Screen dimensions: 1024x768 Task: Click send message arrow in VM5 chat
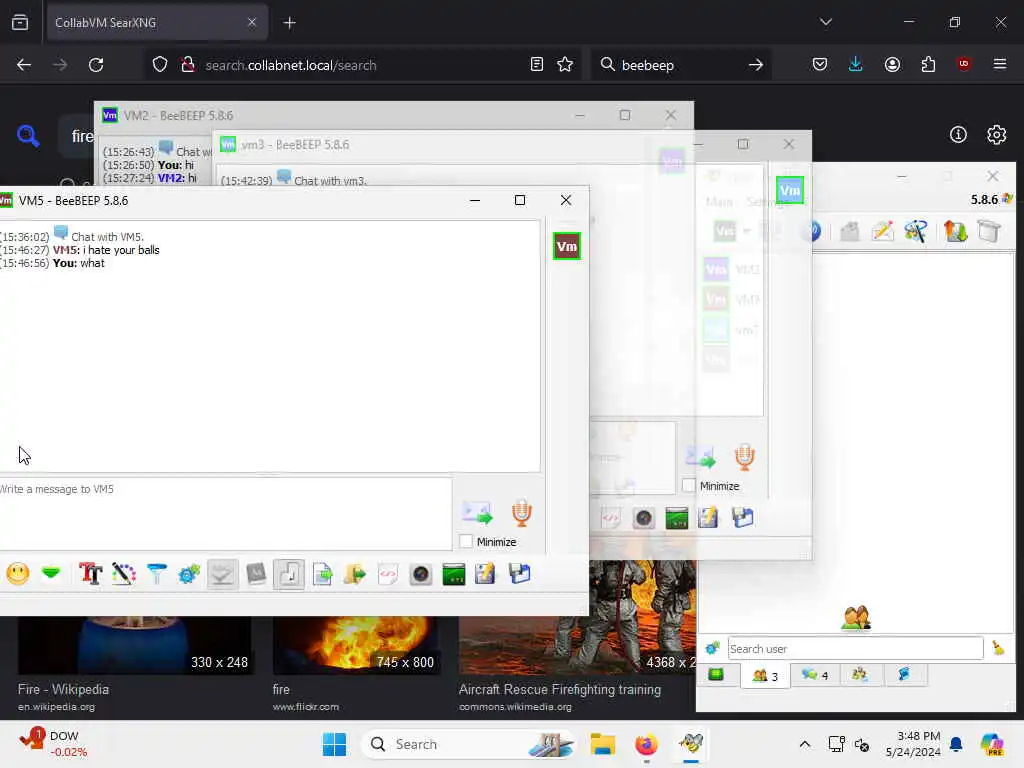pos(477,513)
